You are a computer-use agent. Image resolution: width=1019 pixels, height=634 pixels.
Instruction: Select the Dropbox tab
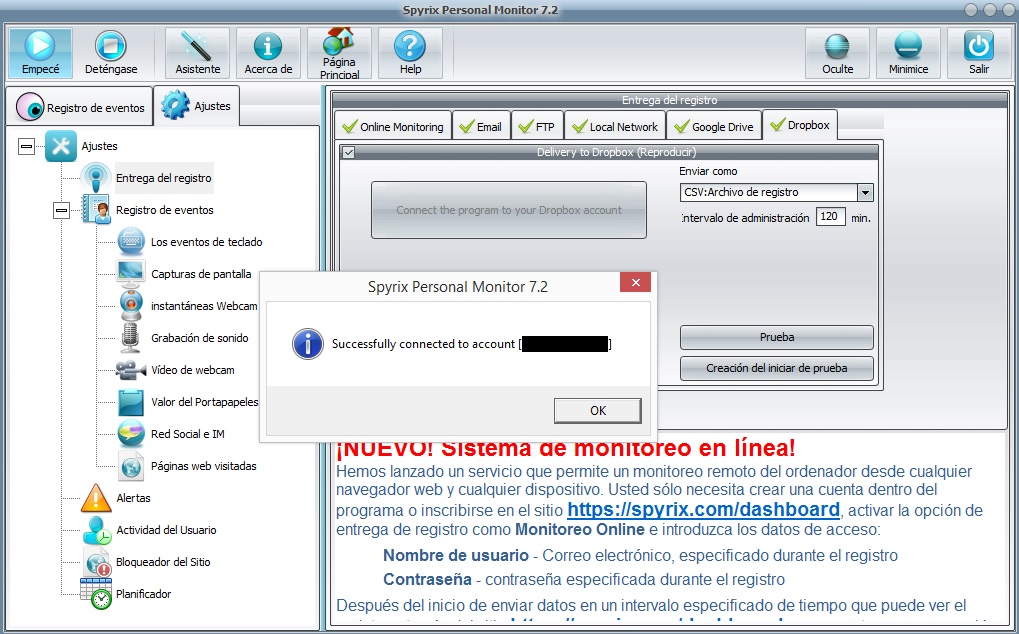(800, 125)
